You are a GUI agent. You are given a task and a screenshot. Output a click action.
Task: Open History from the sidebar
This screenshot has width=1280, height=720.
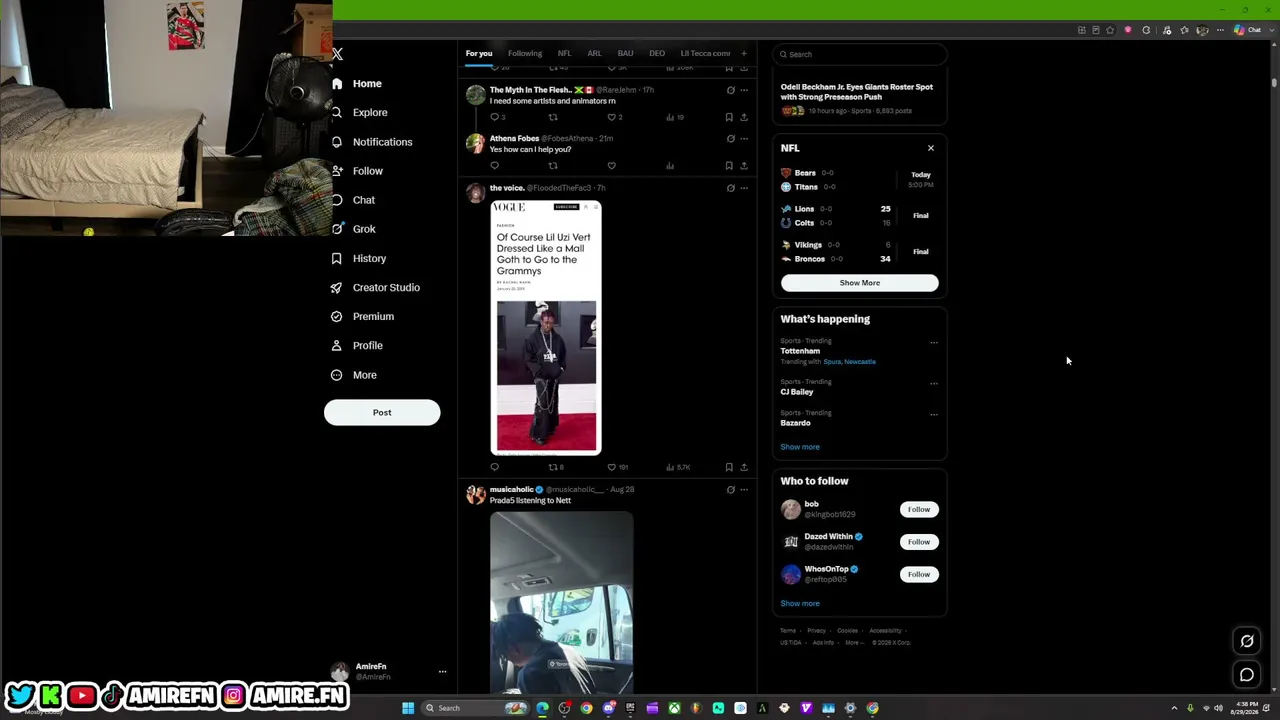(359, 258)
